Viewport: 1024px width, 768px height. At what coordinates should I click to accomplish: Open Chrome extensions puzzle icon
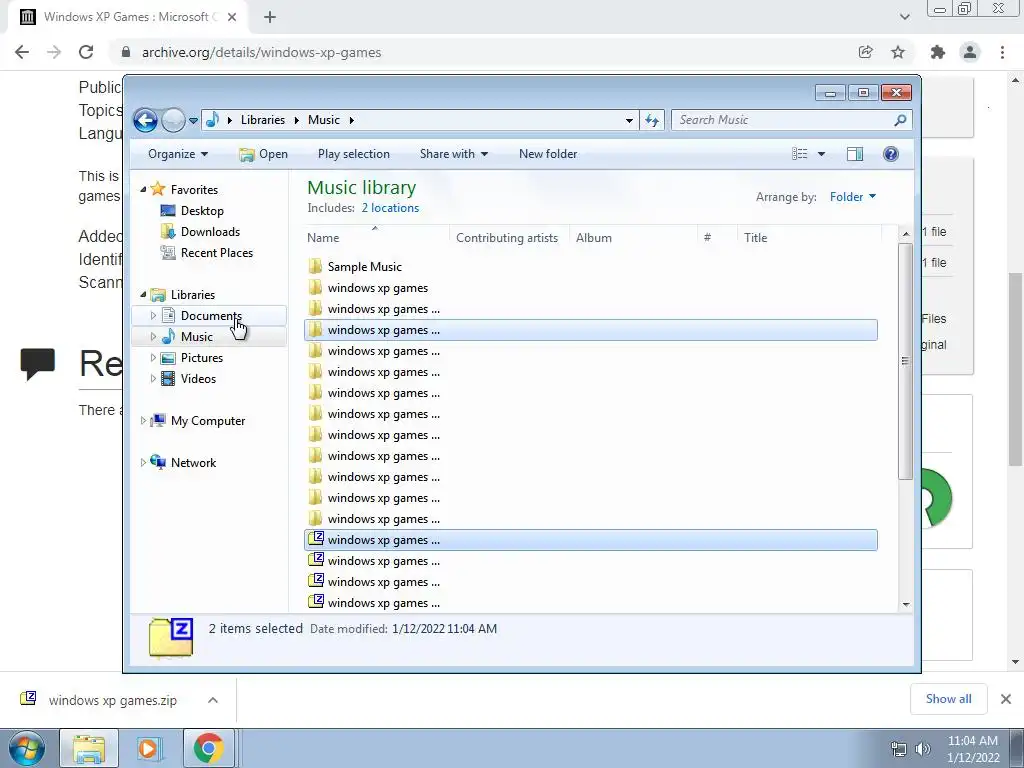[x=938, y=52]
